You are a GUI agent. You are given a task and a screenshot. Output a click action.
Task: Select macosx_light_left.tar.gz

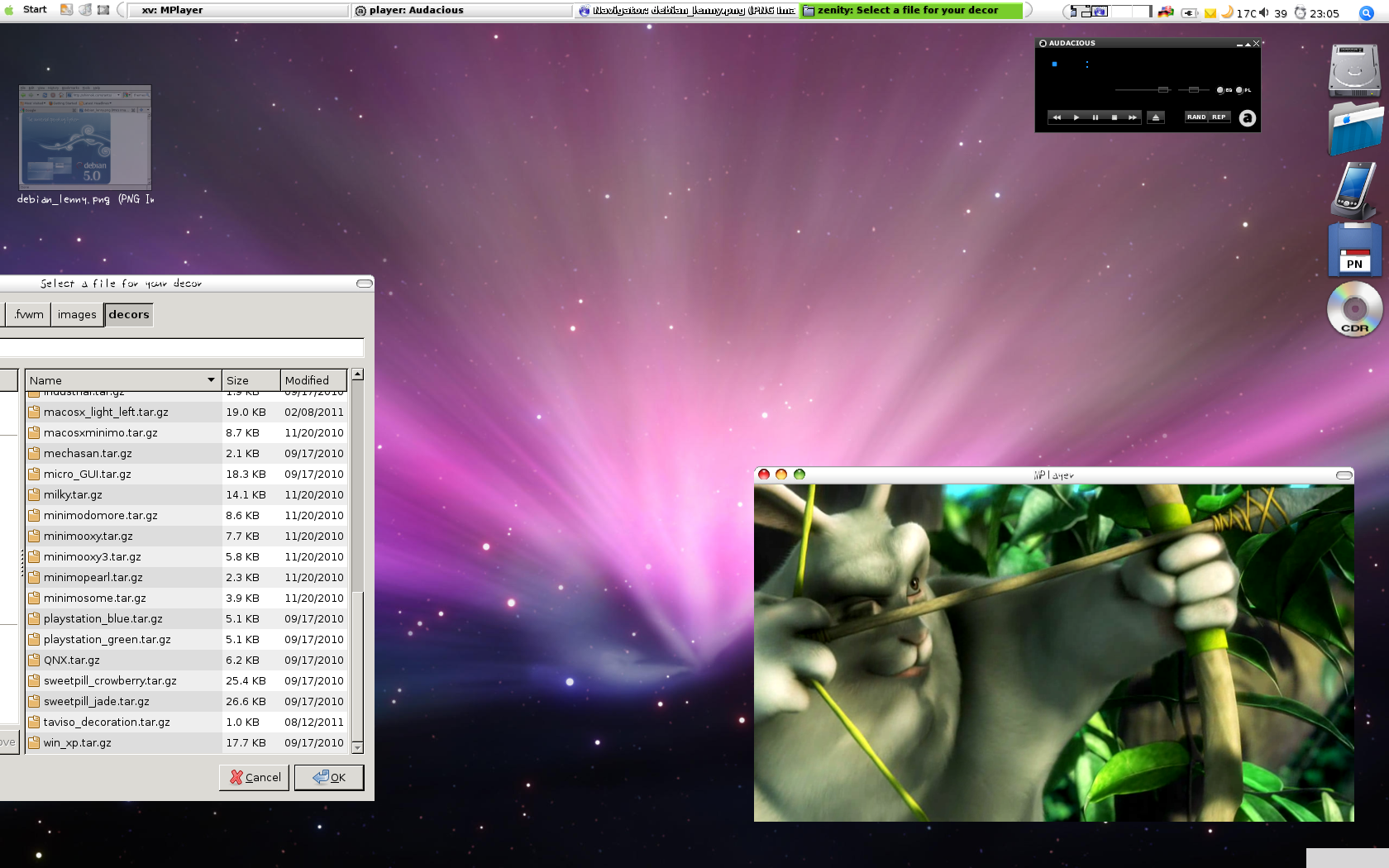(x=186, y=412)
